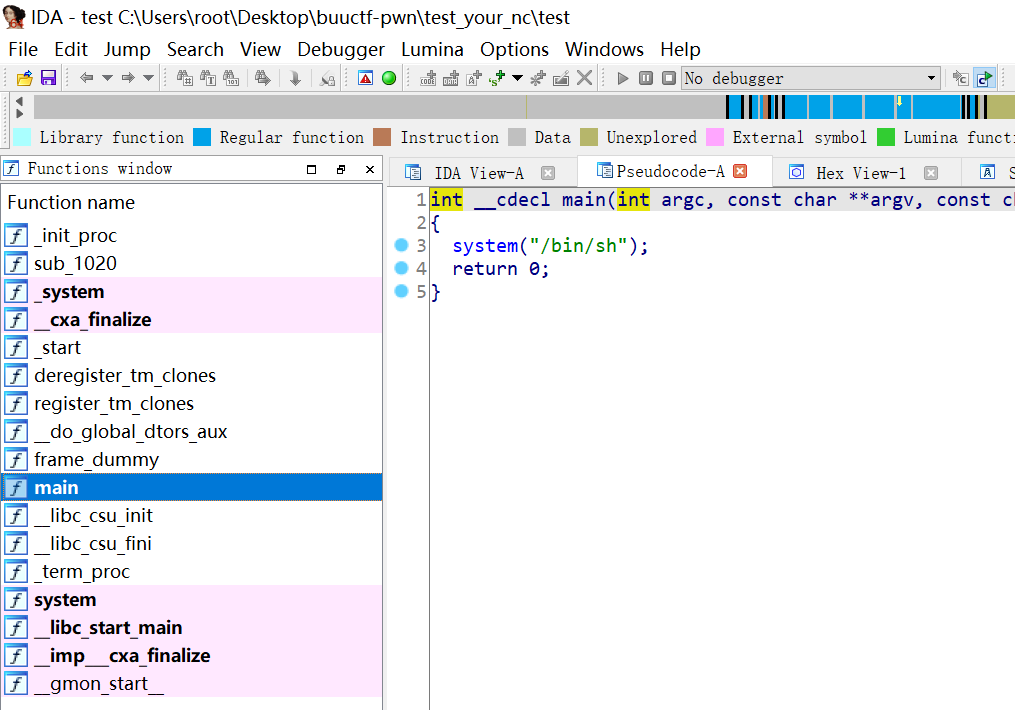
Task: Click the navigation band left scroll arrow
Action: coord(19,101)
